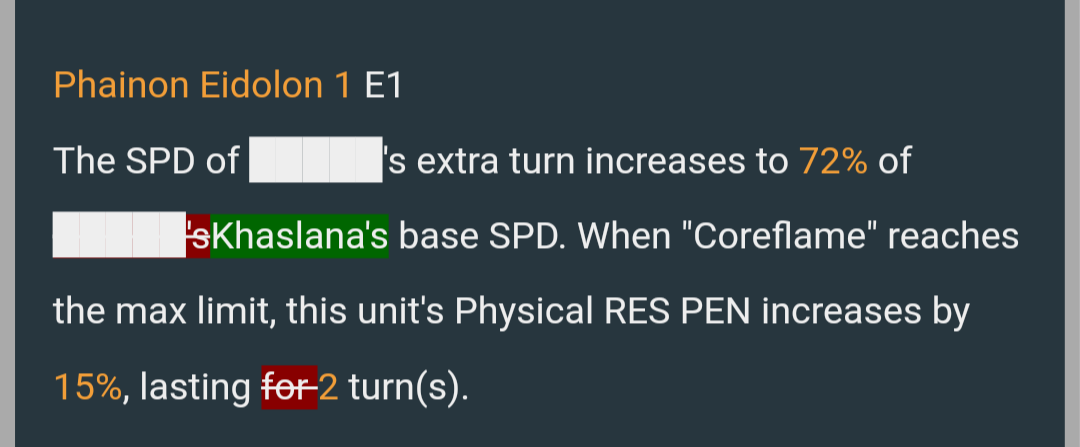Viewport: 1080px width, 447px height.
Task: Click the word "lasting"
Action: 196,388
